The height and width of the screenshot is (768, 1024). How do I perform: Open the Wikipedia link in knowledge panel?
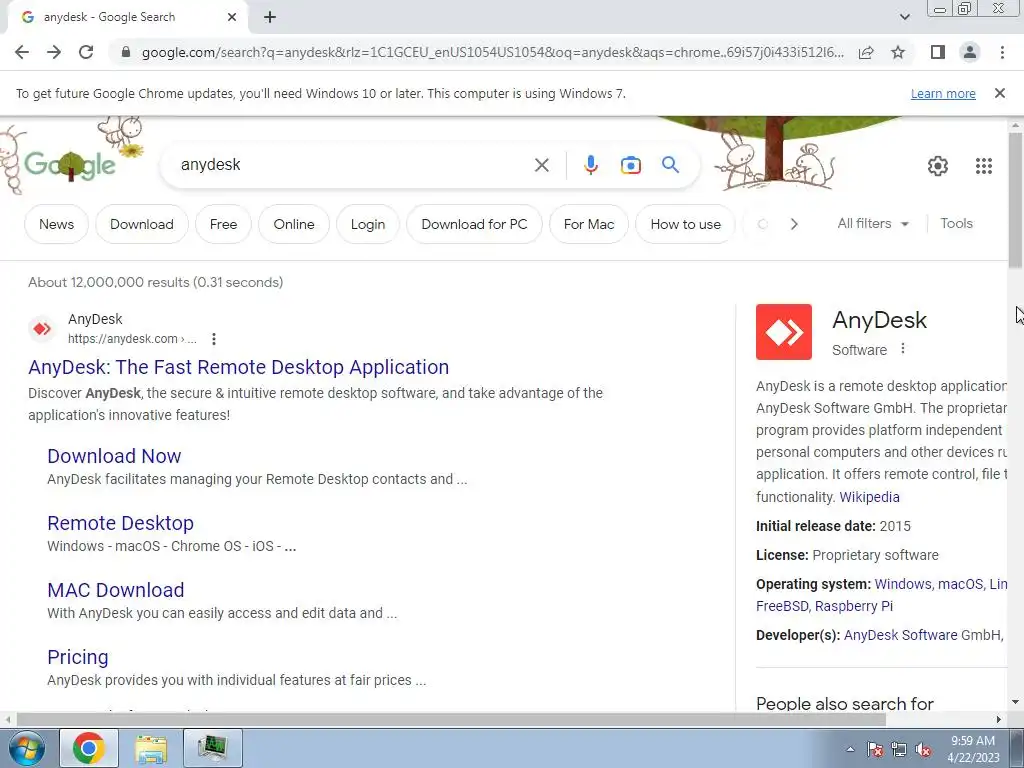tap(869, 497)
